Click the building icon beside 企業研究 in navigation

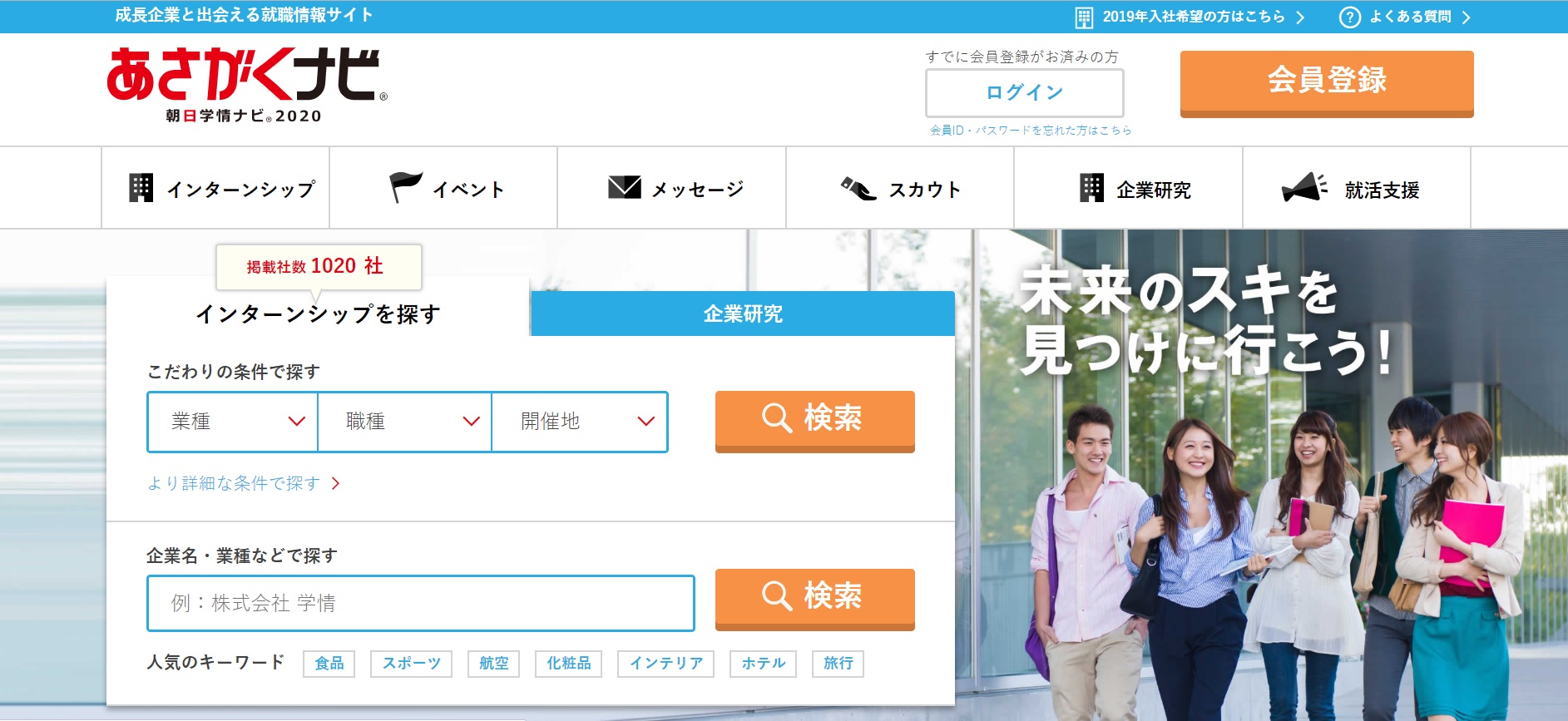coord(1091,189)
